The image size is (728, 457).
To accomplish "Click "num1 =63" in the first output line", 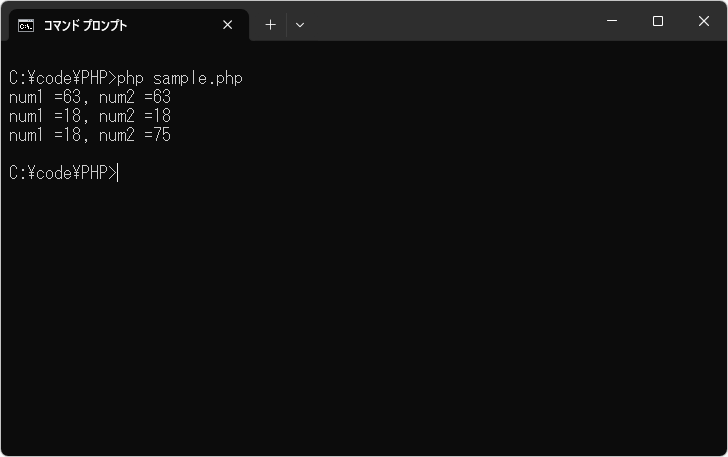I will tap(44, 97).
